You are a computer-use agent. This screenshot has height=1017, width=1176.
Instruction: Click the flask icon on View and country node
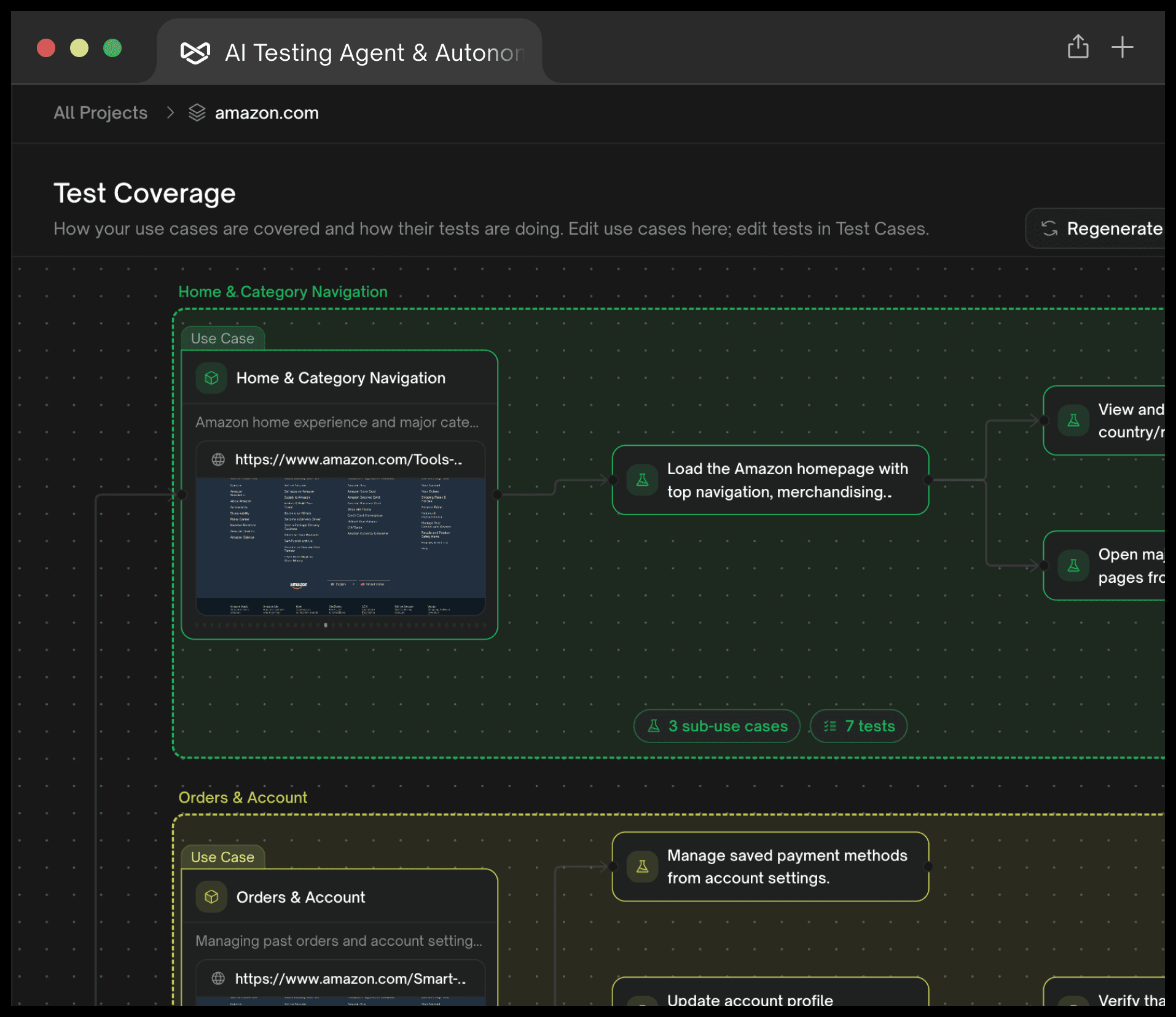point(1073,421)
